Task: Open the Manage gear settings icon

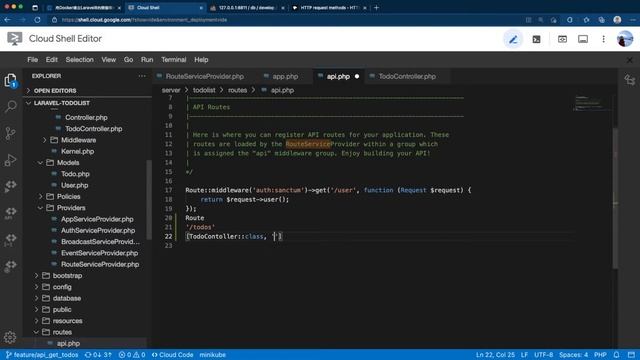Action: (10, 337)
